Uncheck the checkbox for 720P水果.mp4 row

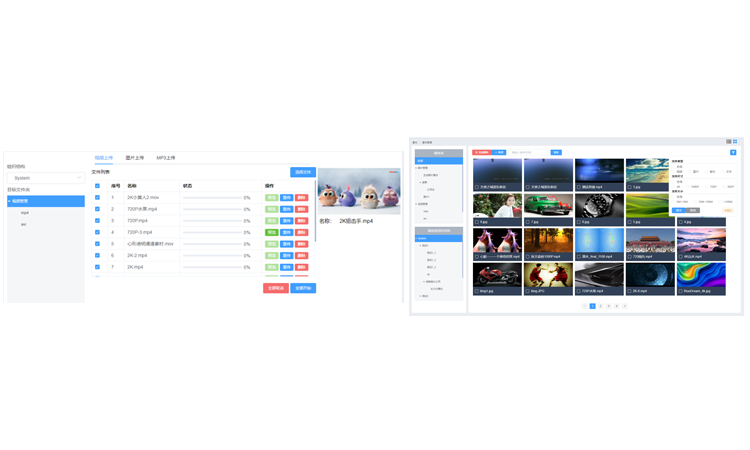point(97,209)
